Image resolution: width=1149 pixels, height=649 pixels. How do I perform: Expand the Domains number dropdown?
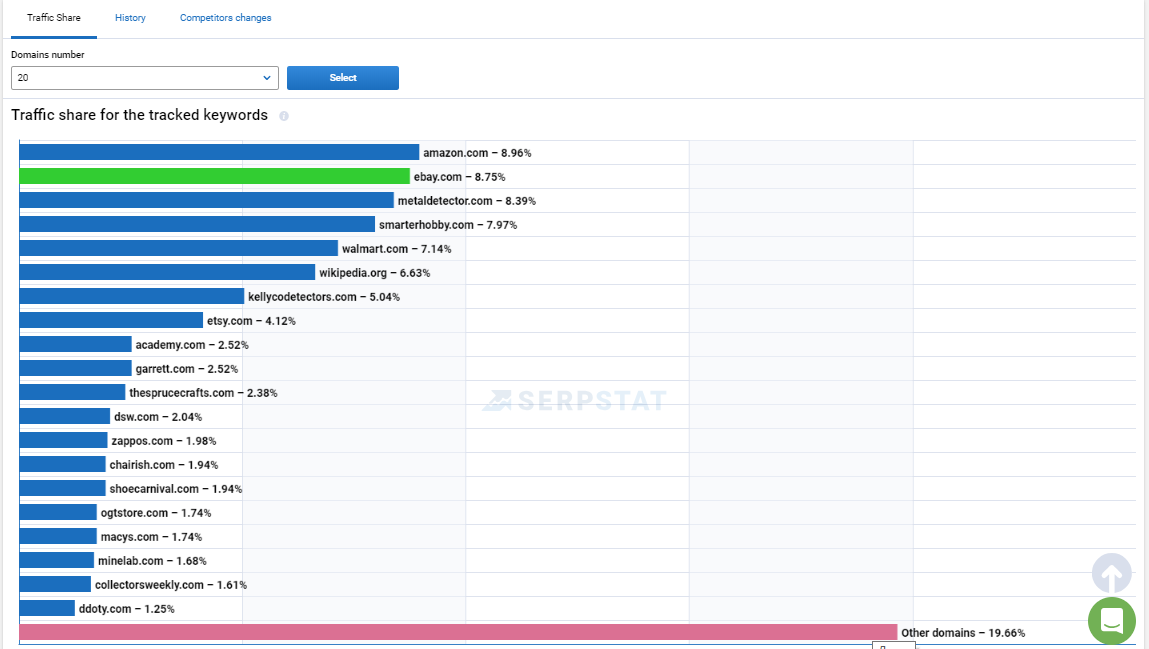click(x=144, y=78)
